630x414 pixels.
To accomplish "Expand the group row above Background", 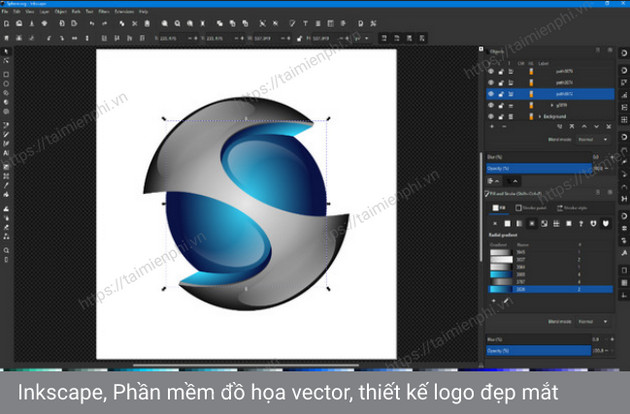I will [x=552, y=105].
